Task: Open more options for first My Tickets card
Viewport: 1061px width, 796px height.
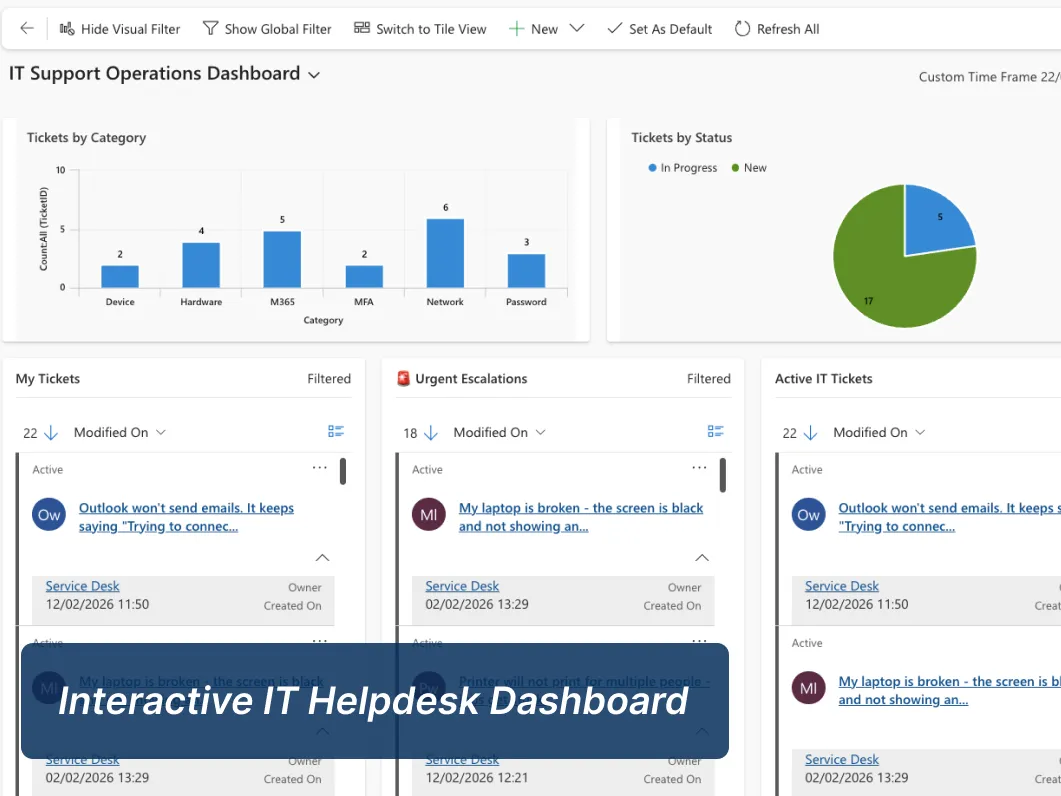Action: pos(319,467)
